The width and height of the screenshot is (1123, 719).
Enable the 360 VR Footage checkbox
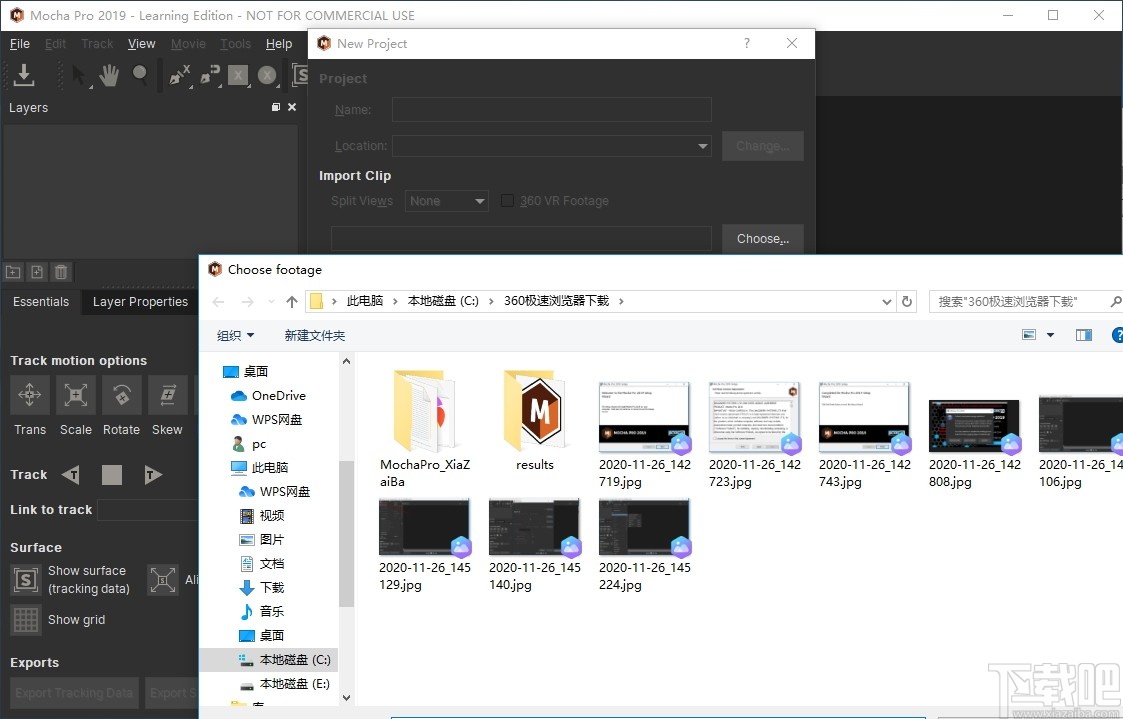click(507, 200)
